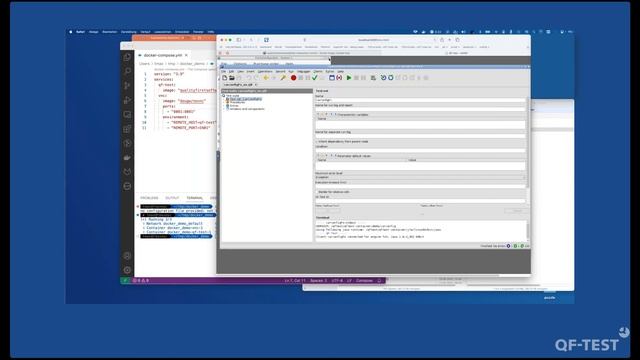Open the Safari menu in macOS menu bar

(80, 31)
